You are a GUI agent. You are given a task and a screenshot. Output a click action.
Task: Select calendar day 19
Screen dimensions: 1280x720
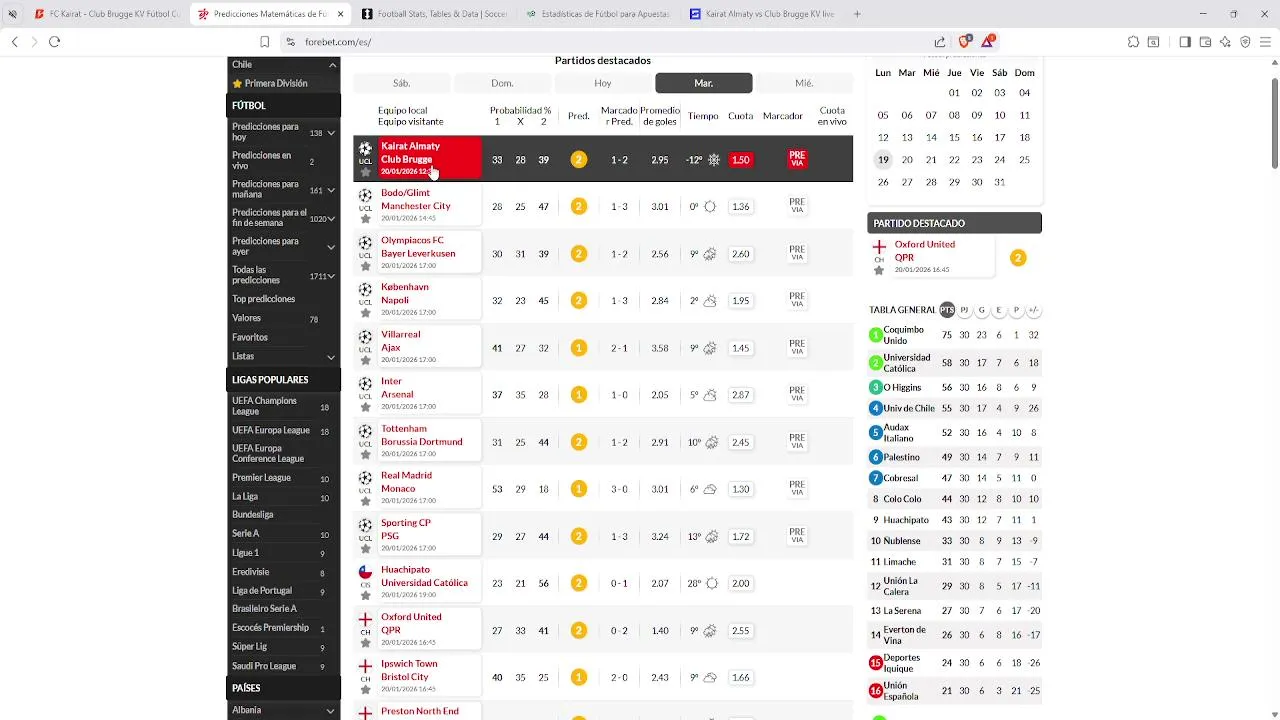883,160
